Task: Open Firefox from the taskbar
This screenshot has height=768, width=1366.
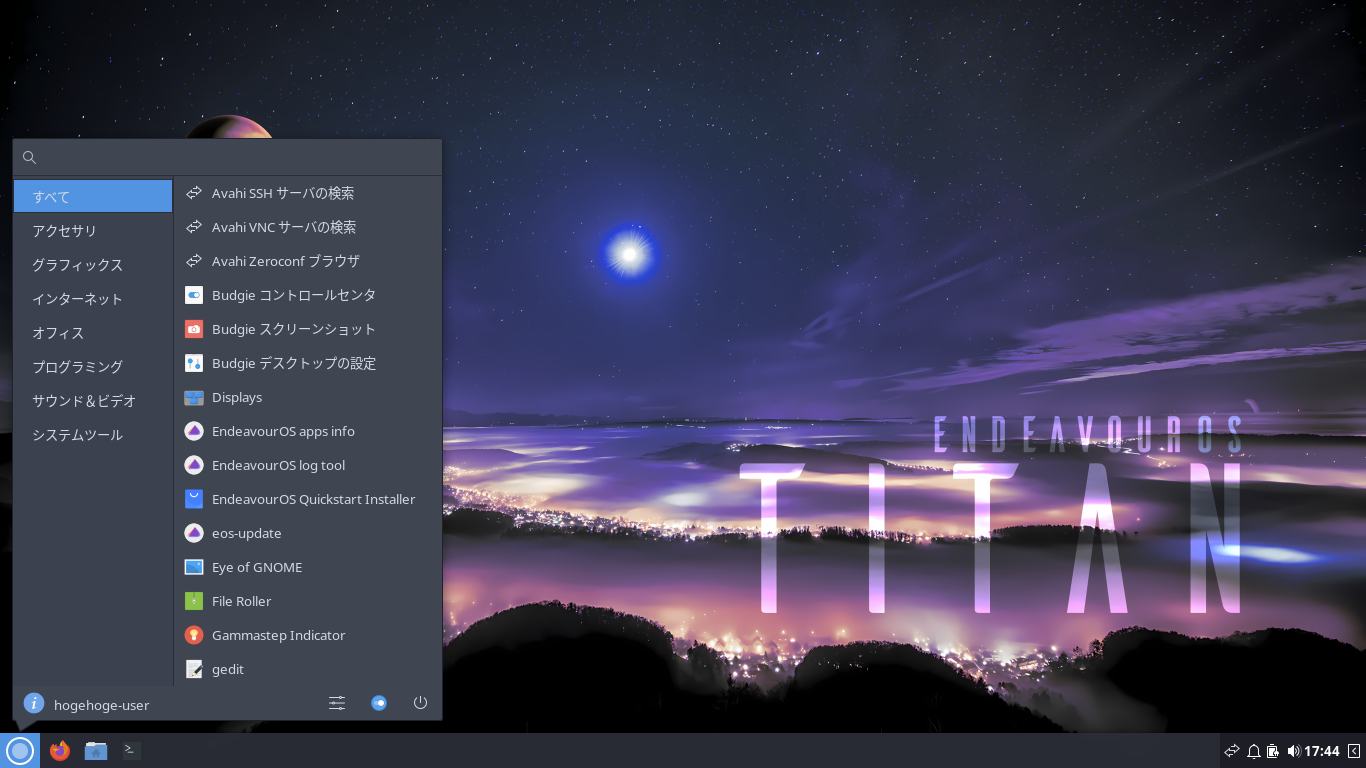Action: pos(60,750)
